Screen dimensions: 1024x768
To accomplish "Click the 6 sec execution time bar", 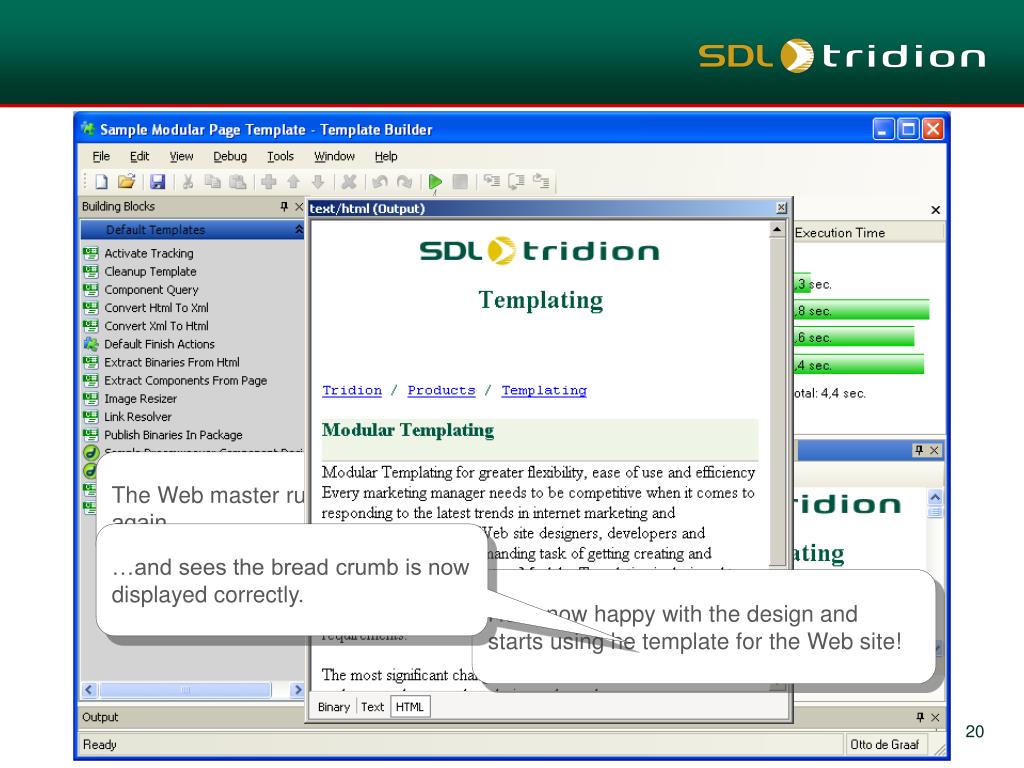I will point(854,337).
